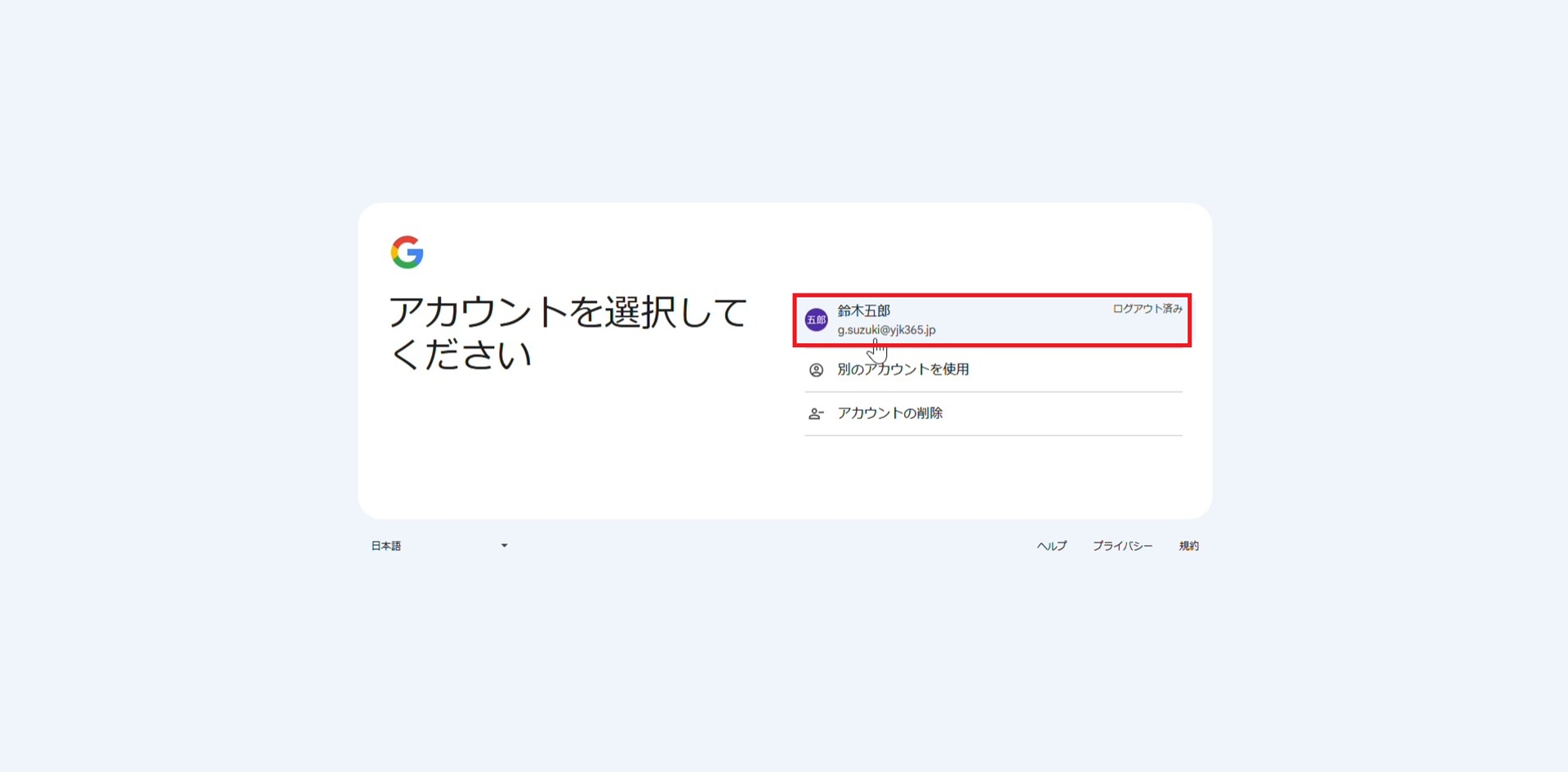Open the ヘルプ link
This screenshot has width=1568, height=772.
pos(1051,546)
